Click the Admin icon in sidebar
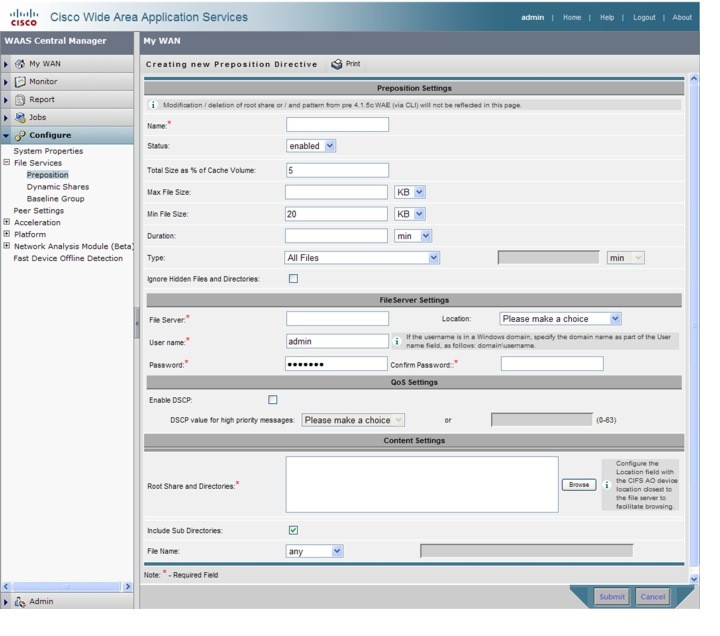This screenshot has height=636, width=720. click(20, 602)
